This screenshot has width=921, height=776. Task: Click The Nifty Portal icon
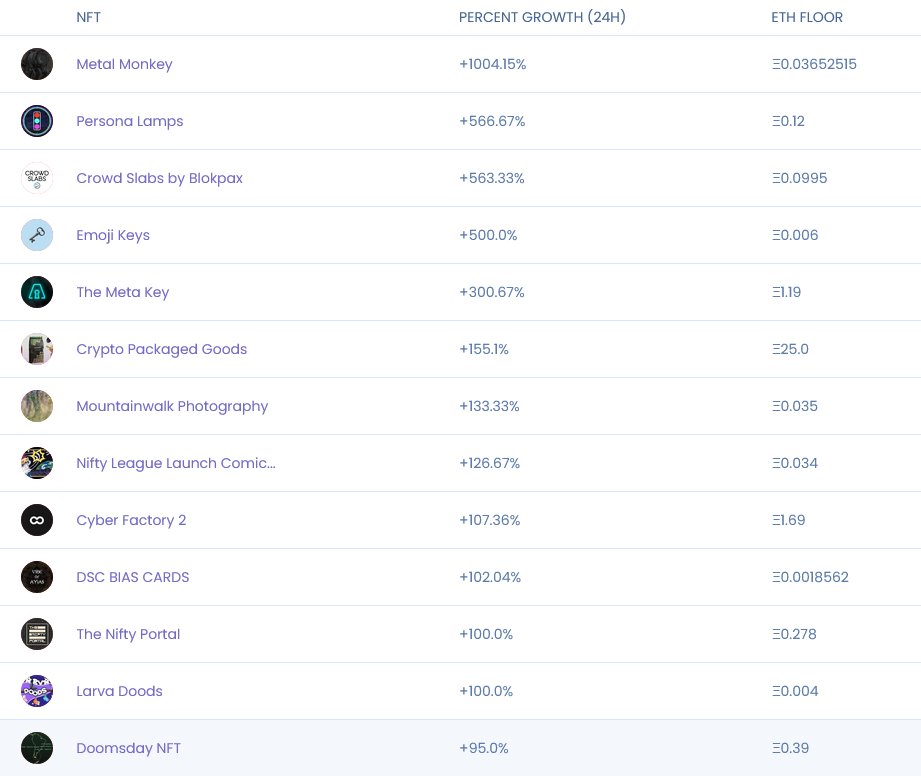coord(37,633)
